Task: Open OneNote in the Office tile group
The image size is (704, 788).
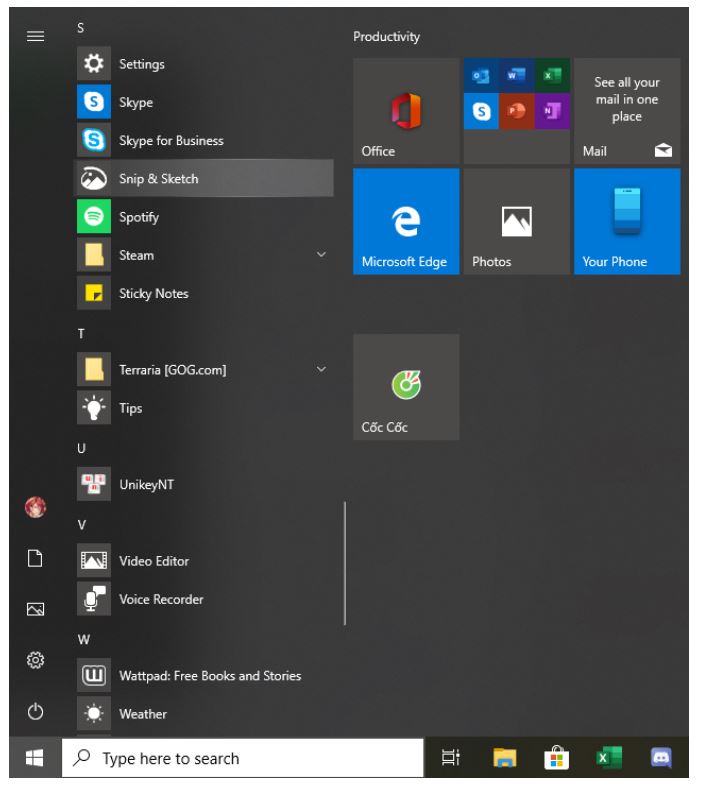Action: (552, 111)
